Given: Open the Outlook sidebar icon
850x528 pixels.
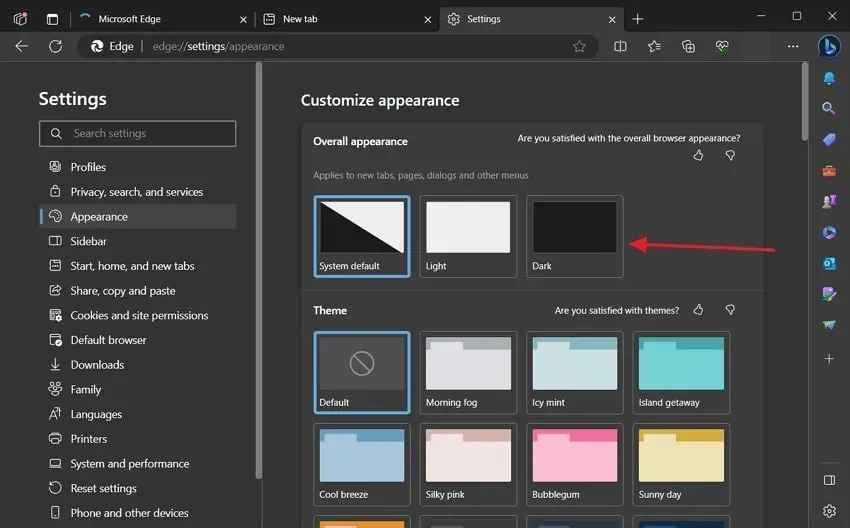Looking at the screenshot, I should (x=829, y=263).
